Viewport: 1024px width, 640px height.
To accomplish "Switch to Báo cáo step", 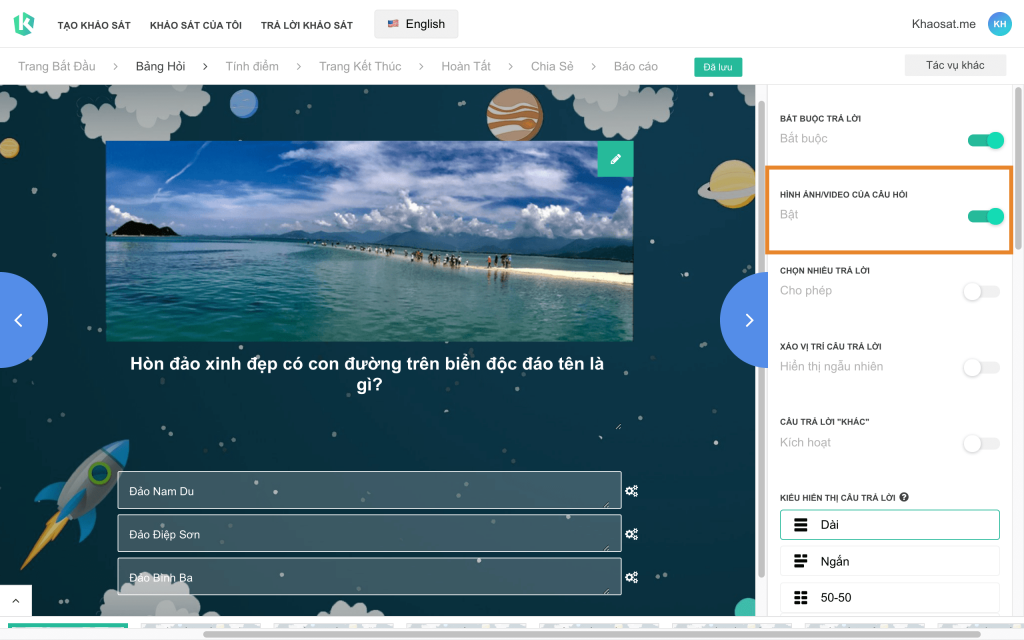I will pos(635,67).
